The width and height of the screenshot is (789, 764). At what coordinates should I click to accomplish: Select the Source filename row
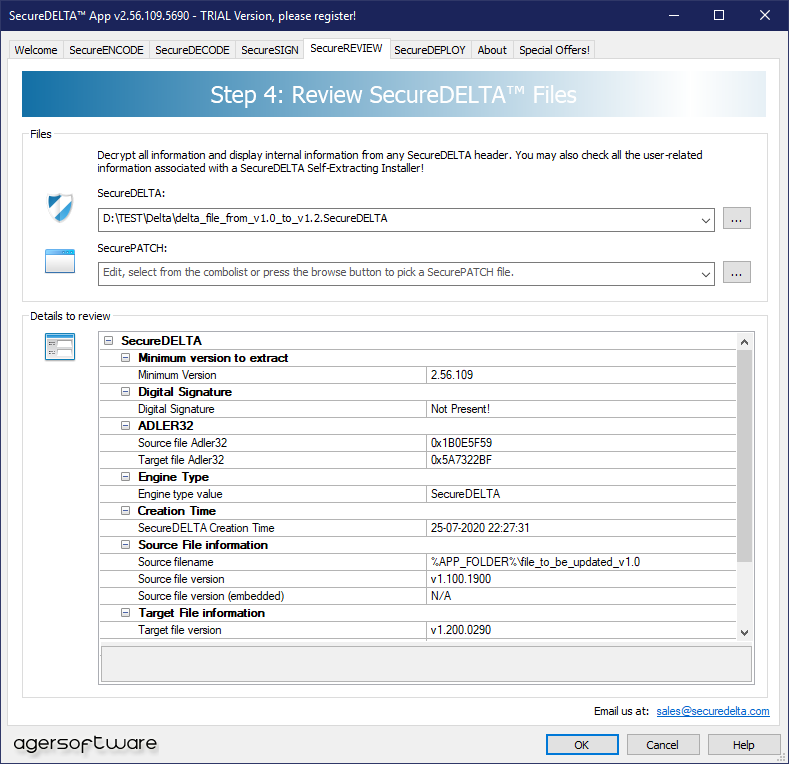pyautogui.click(x=418, y=562)
